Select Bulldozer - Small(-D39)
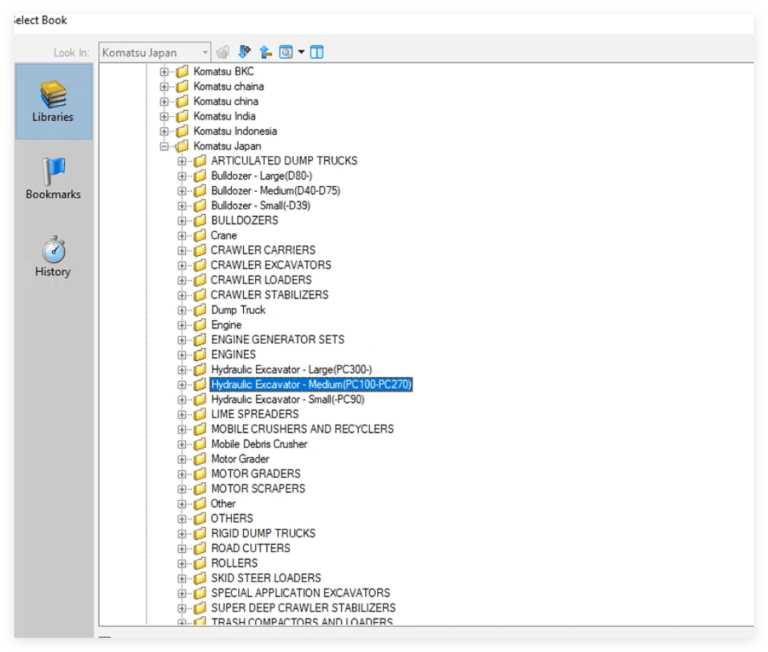 (261, 206)
